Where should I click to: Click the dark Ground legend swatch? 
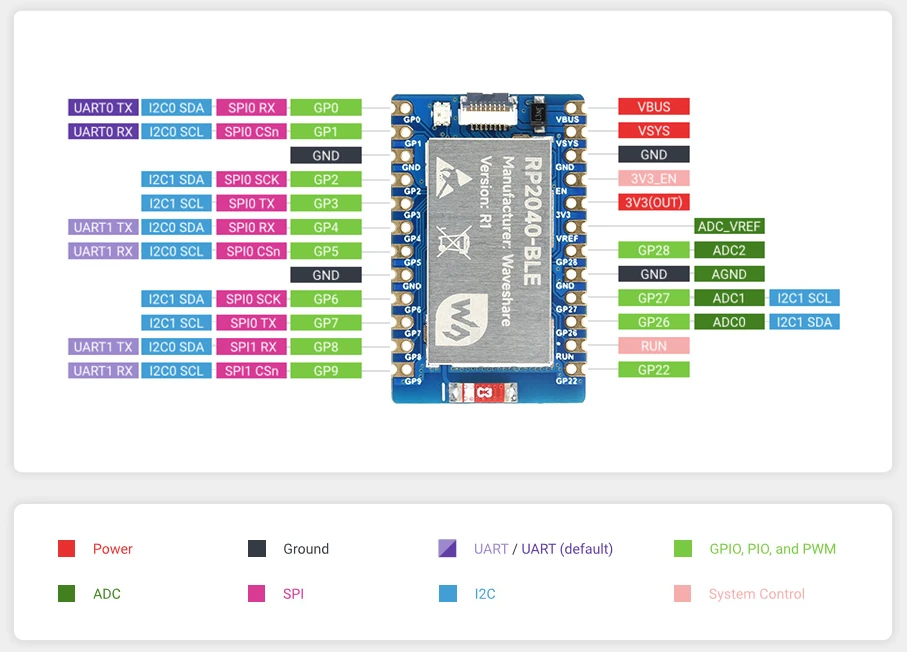[x=257, y=548]
